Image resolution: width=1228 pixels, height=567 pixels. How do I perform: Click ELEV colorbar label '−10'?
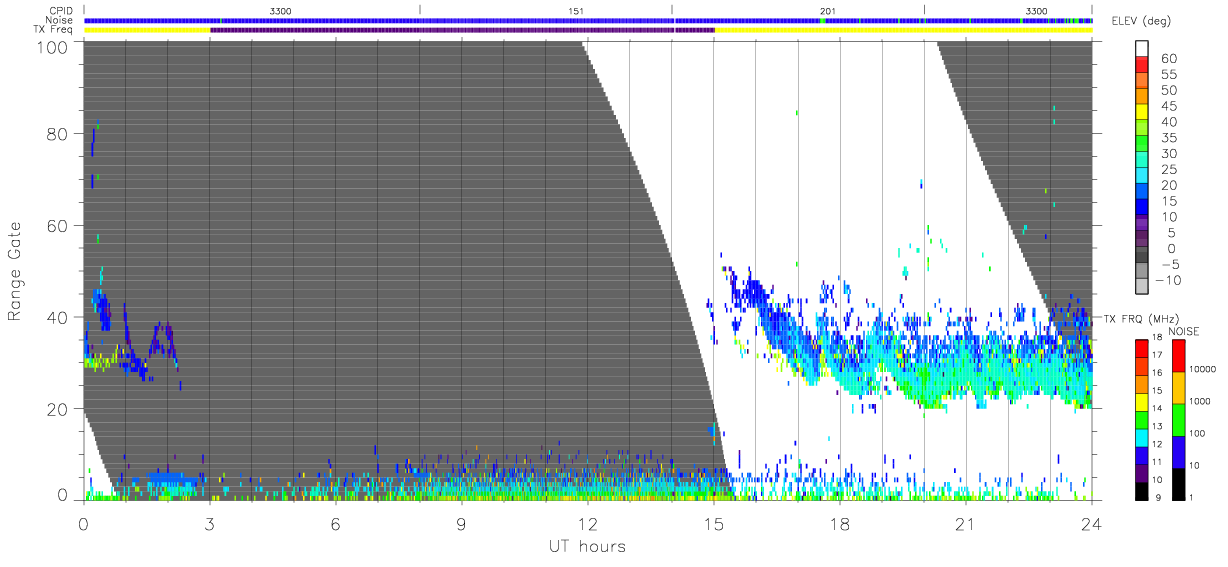pos(1168,280)
